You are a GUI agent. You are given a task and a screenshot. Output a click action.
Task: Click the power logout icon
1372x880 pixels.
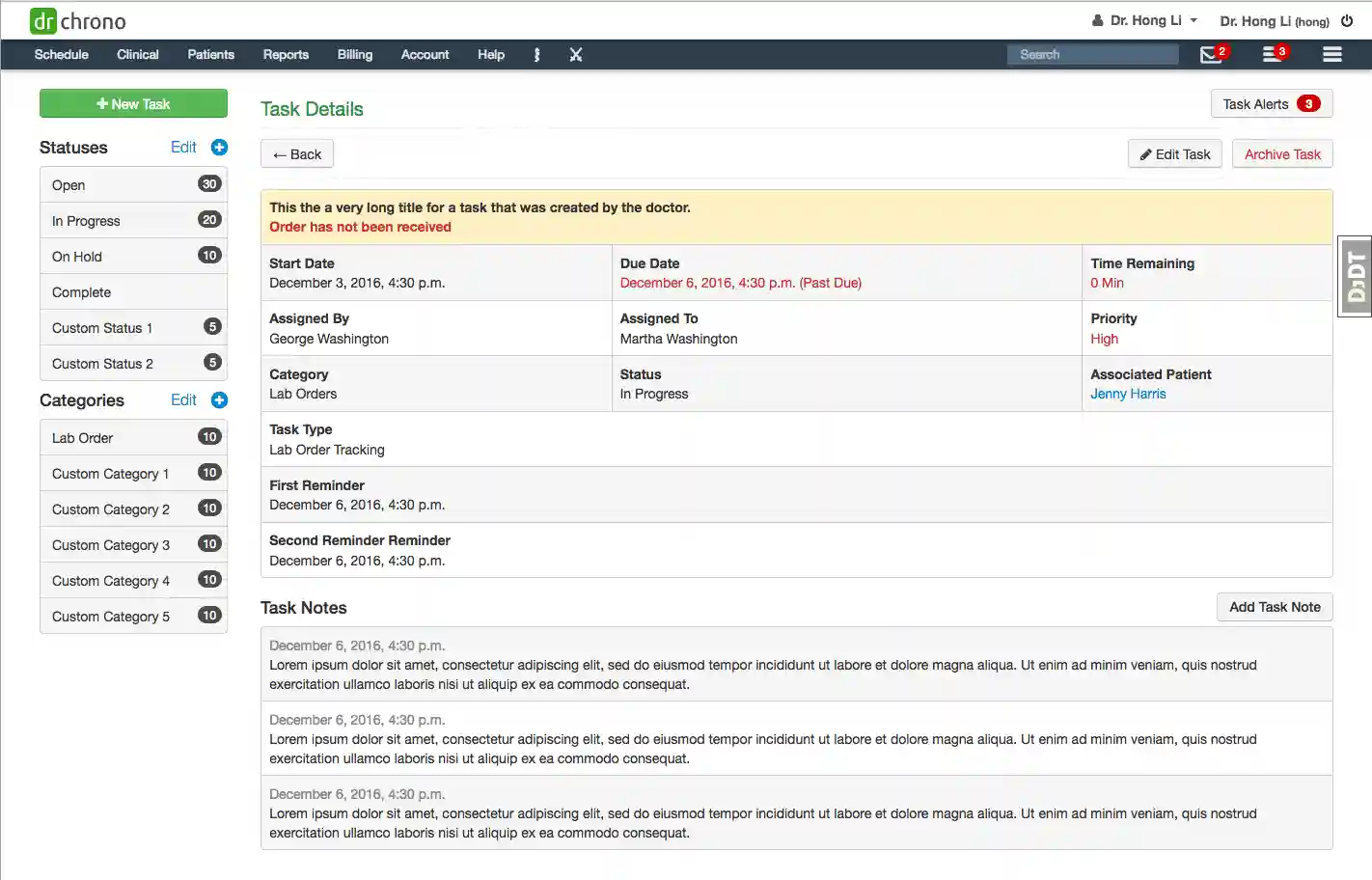click(1346, 19)
